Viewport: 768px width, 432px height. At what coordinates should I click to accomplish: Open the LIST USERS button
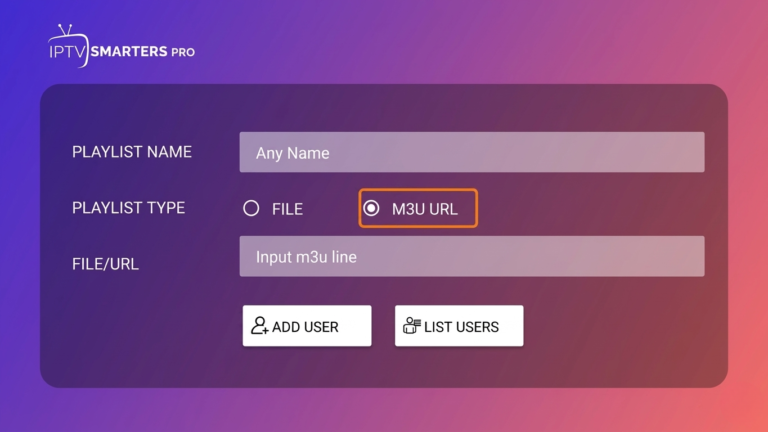(459, 326)
